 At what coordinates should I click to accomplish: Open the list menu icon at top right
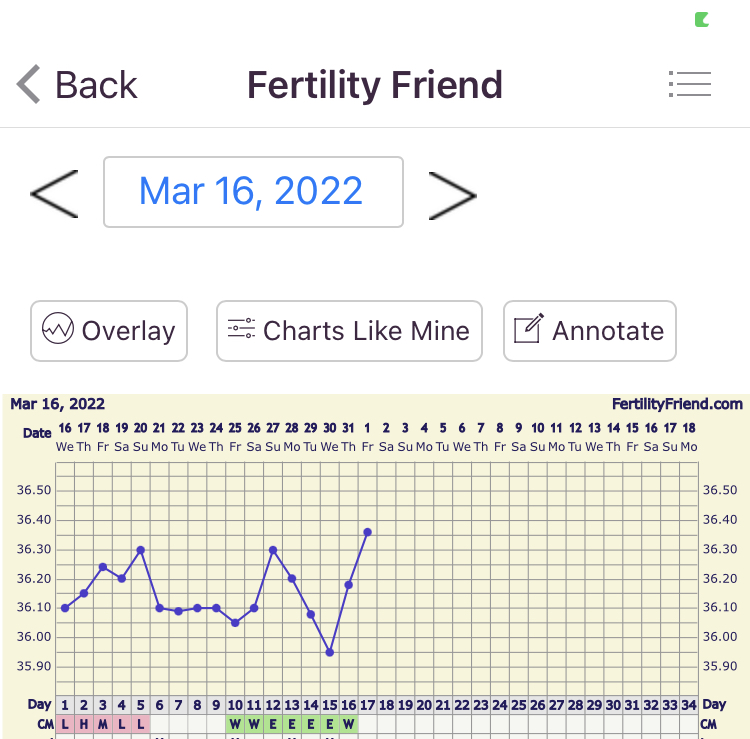tap(689, 84)
